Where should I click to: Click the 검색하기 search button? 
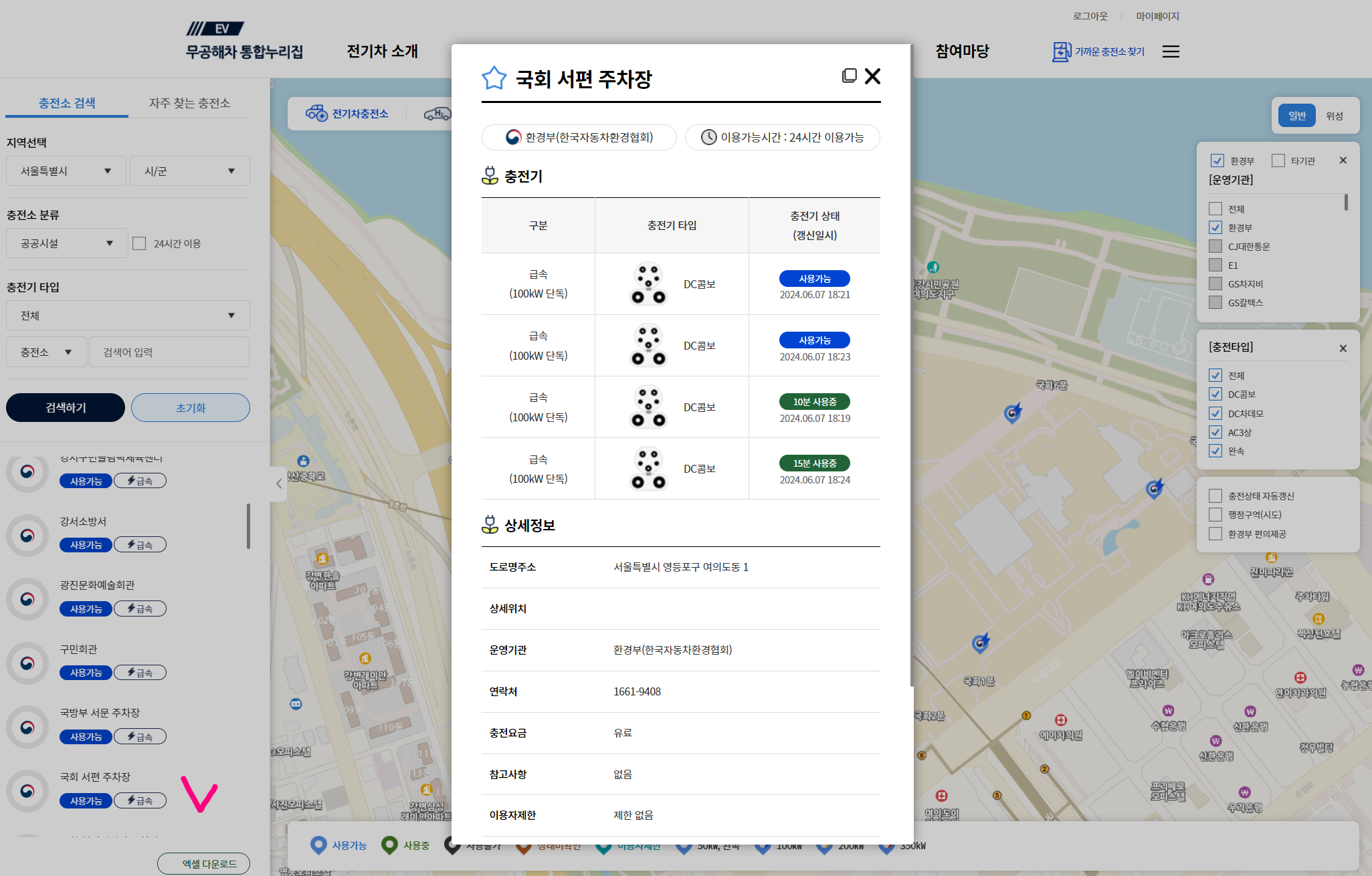point(66,408)
